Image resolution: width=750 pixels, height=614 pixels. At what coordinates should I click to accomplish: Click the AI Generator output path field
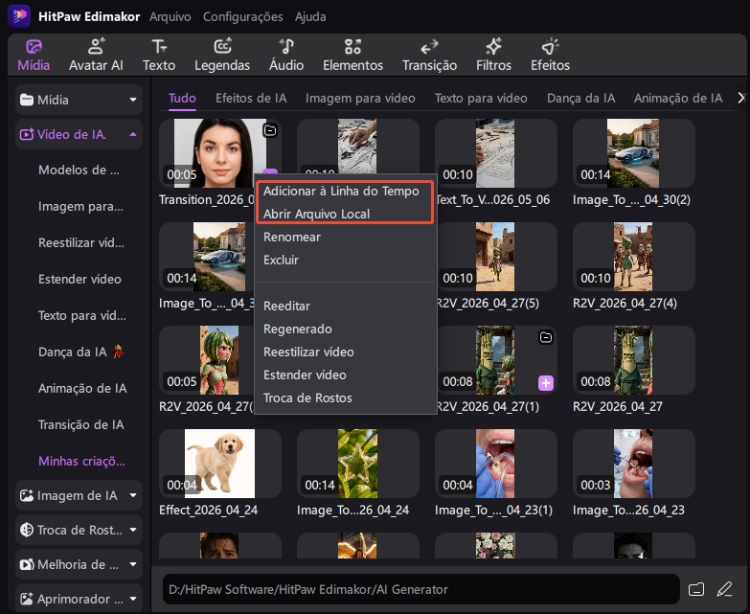pyautogui.click(x=421, y=589)
